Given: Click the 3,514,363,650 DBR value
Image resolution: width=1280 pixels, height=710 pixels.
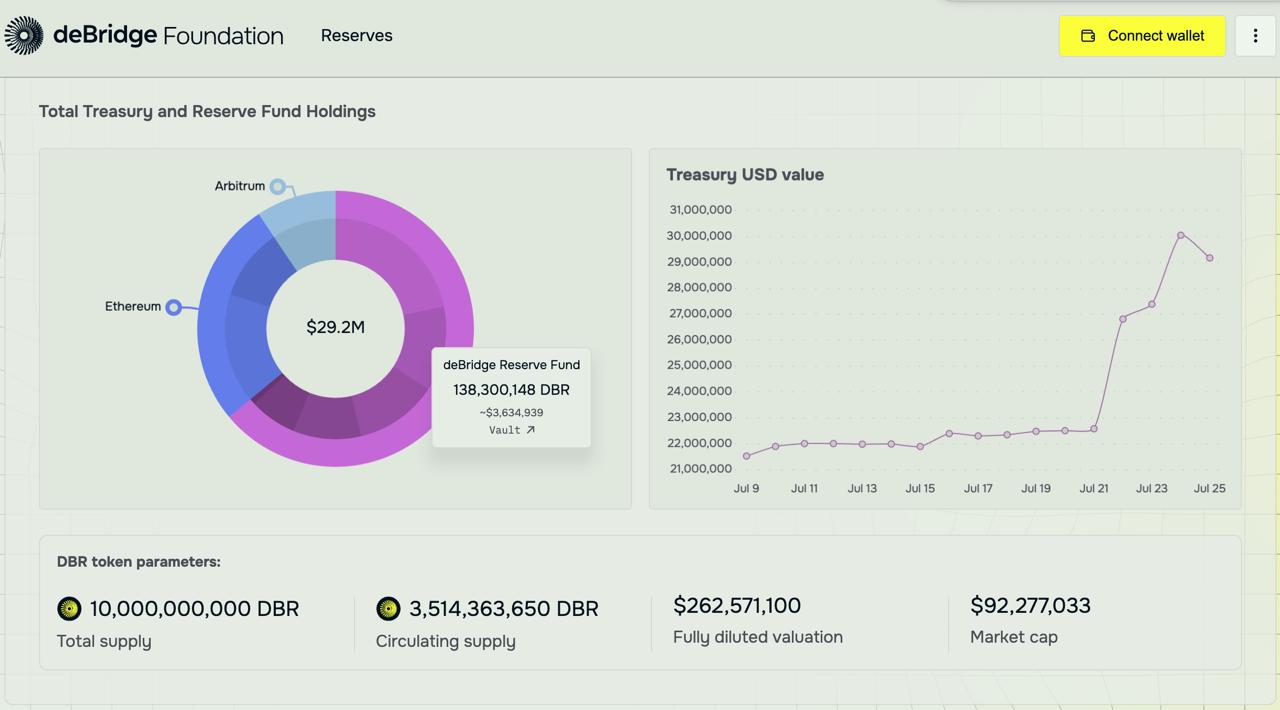Looking at the screenshot, I should [x=504, y=608].
